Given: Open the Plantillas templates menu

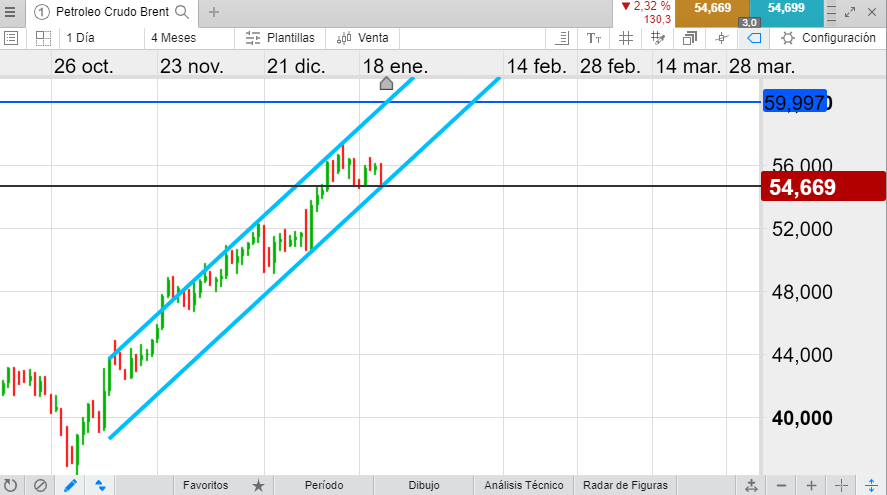Looking at the screenshot, I should click(280, 38).
